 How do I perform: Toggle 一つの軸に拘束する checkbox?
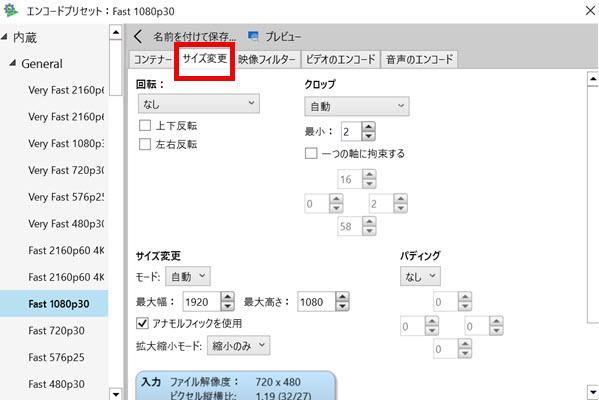coord(311,154)
